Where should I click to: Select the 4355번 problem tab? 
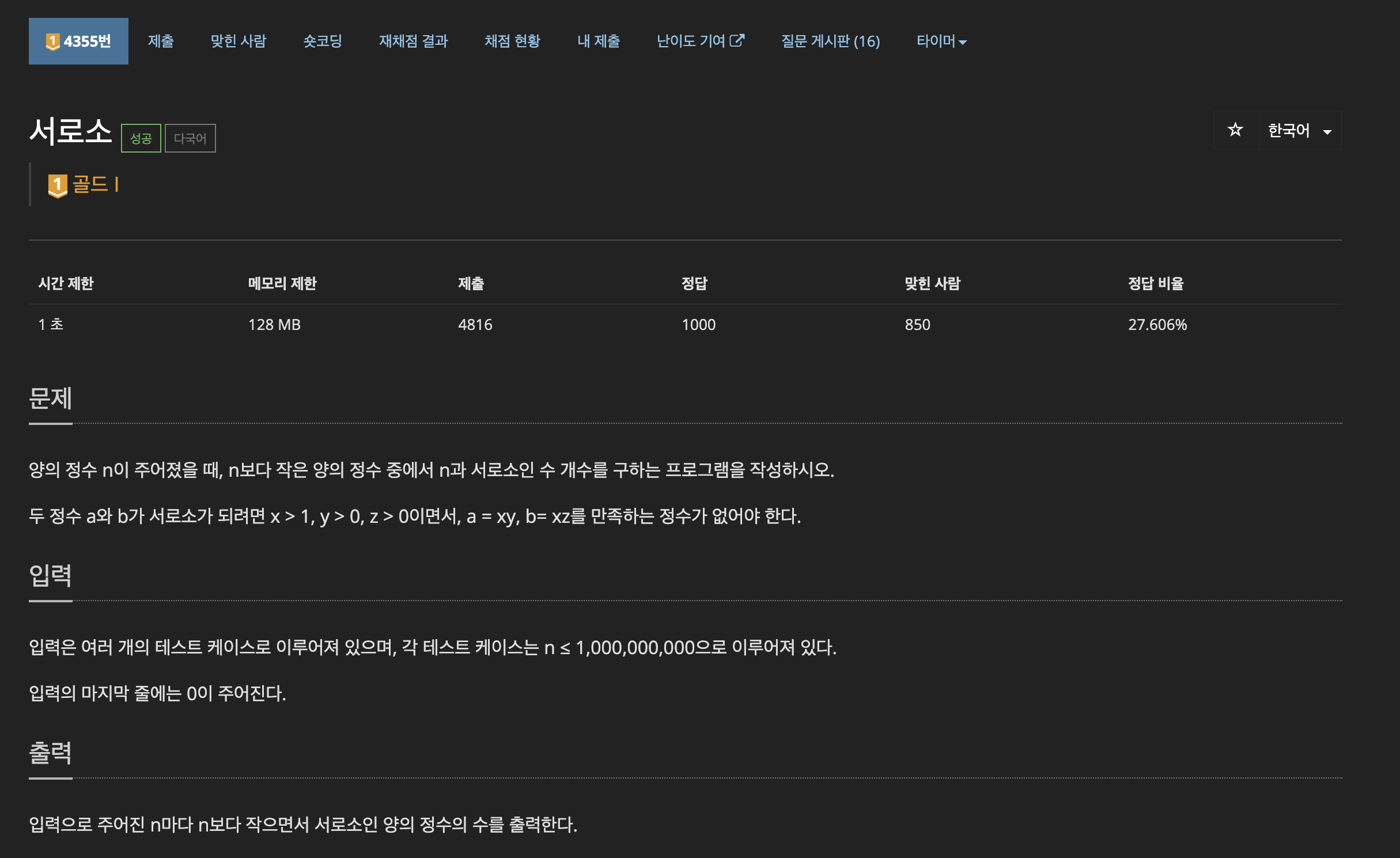pos(86,41)
